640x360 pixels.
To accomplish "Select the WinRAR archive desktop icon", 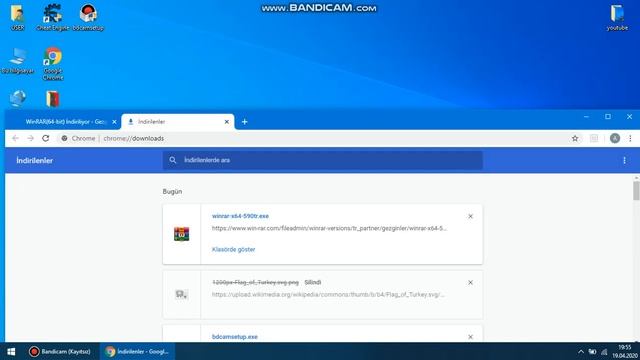I will [53, 99].
